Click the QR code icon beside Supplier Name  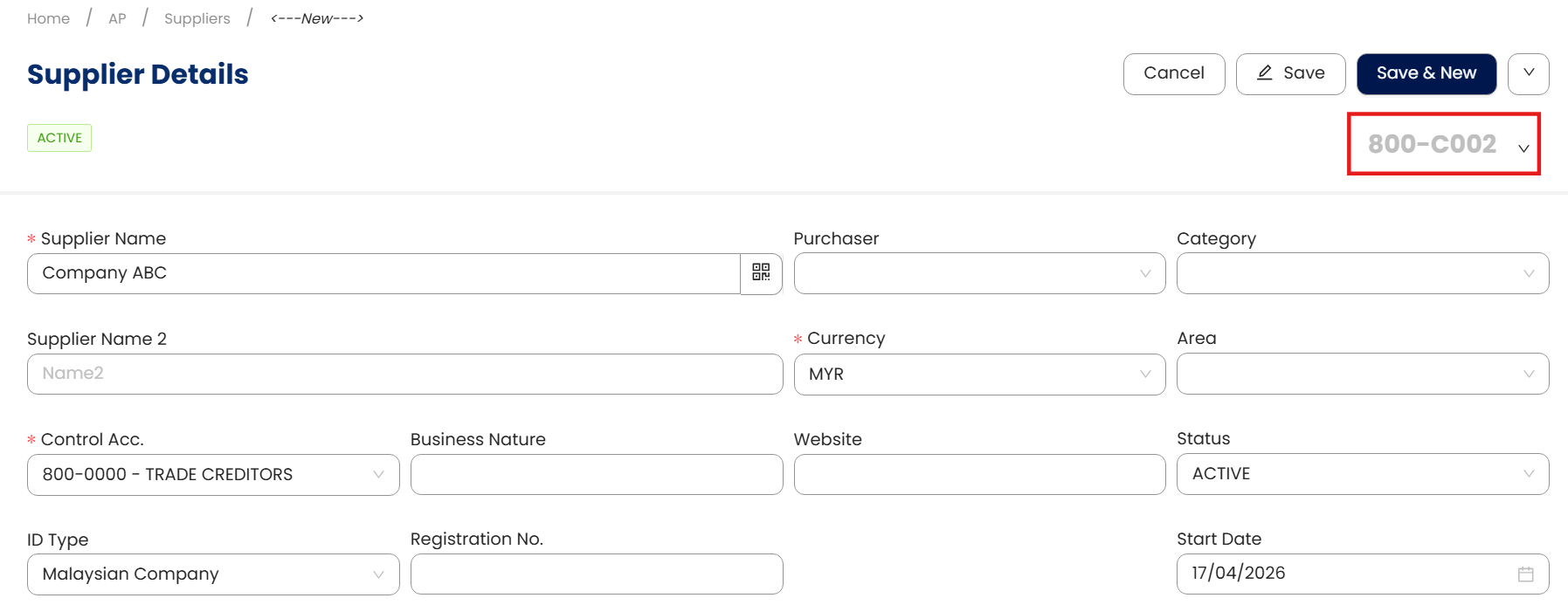pyautogui.click(x=761, y=273)
